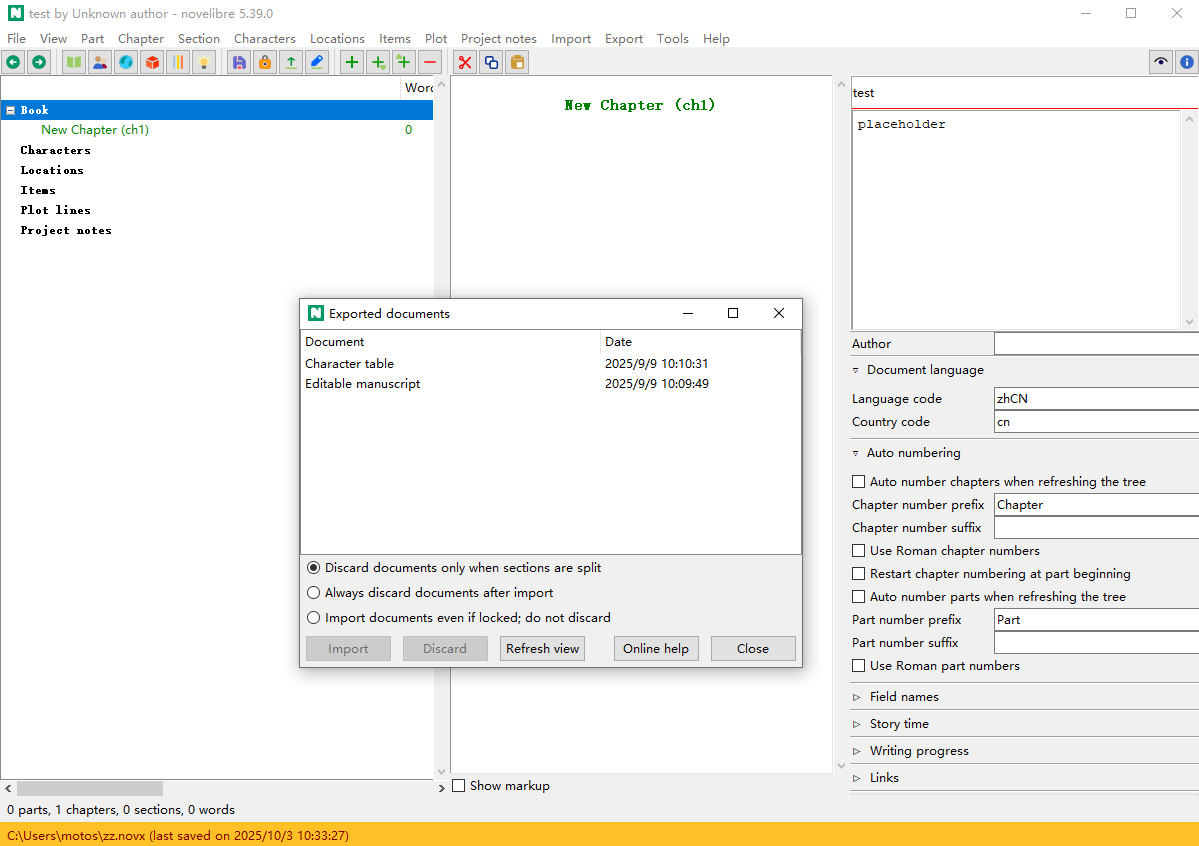Click the red scissors cut icon
Screen dimensions: 1199x846
pos(464,63)
